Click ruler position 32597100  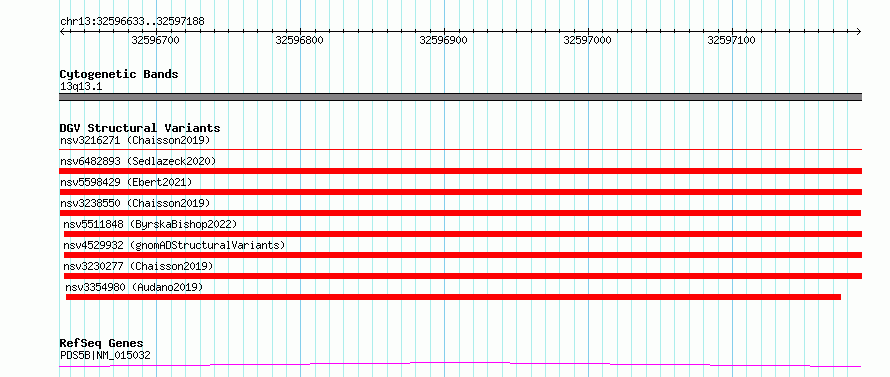[732, 40]
